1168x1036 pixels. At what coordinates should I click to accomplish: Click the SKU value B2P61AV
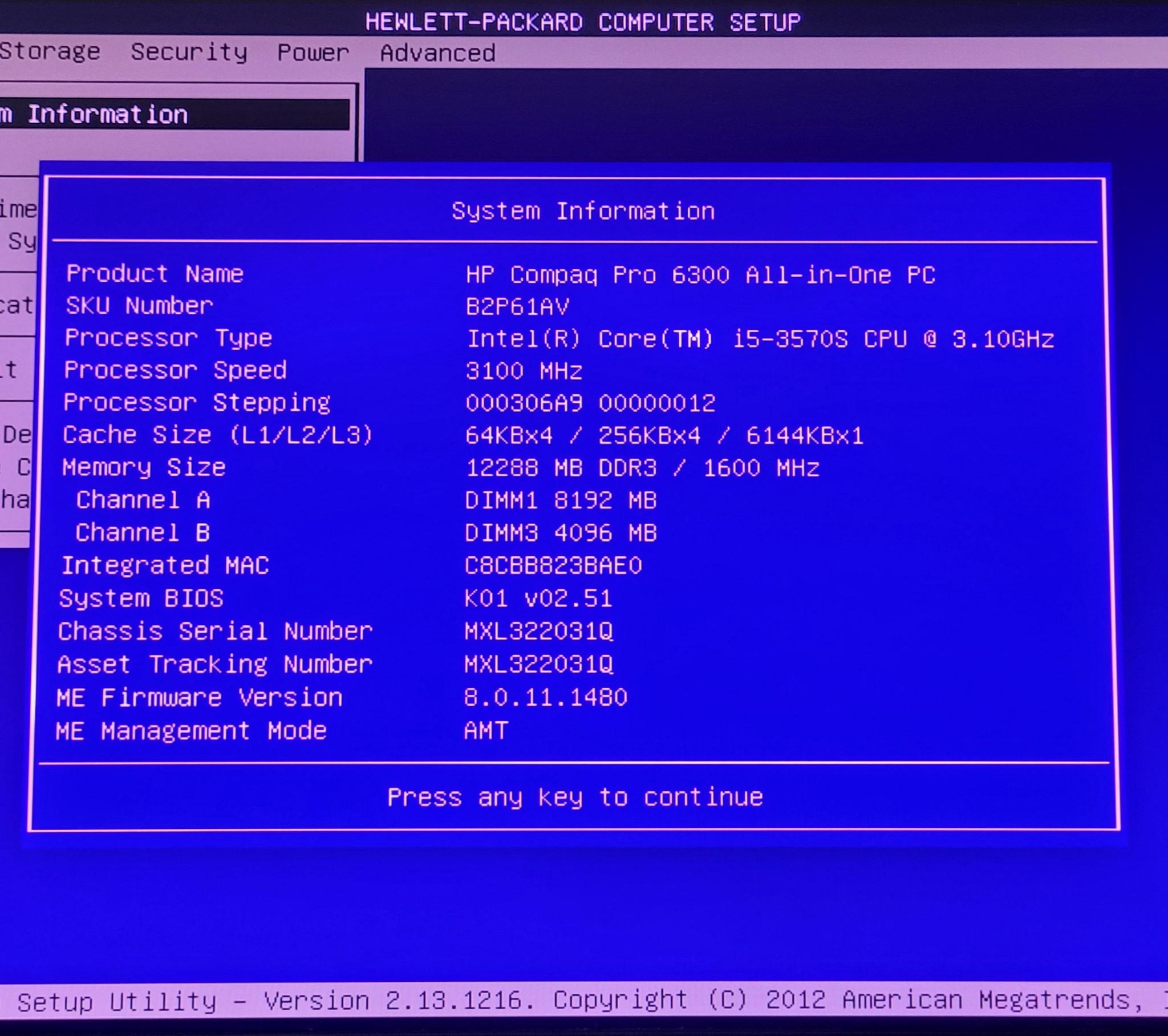coord(518,307)
